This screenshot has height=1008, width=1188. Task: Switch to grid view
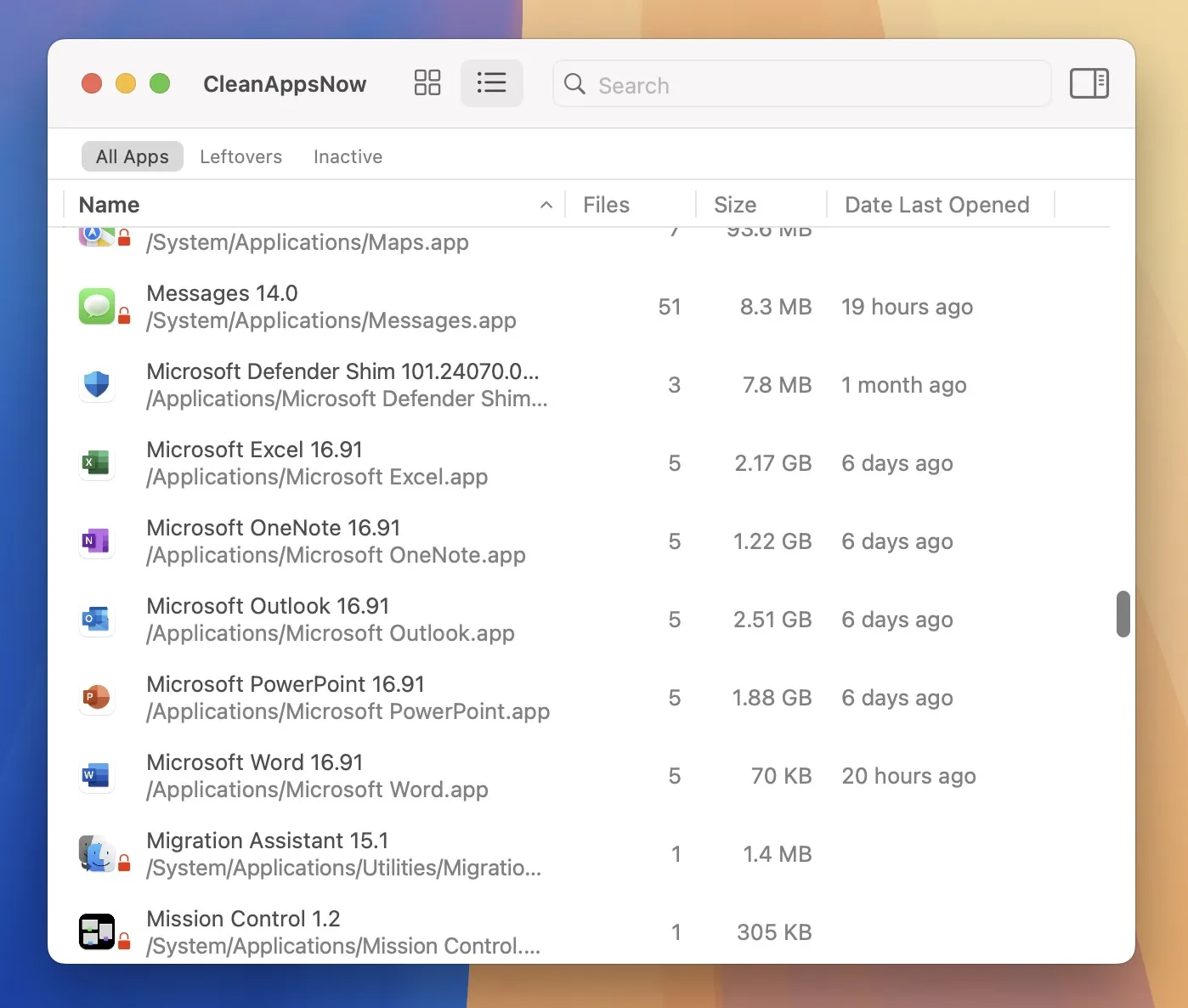pyautogui.click(x=427, y=83)
